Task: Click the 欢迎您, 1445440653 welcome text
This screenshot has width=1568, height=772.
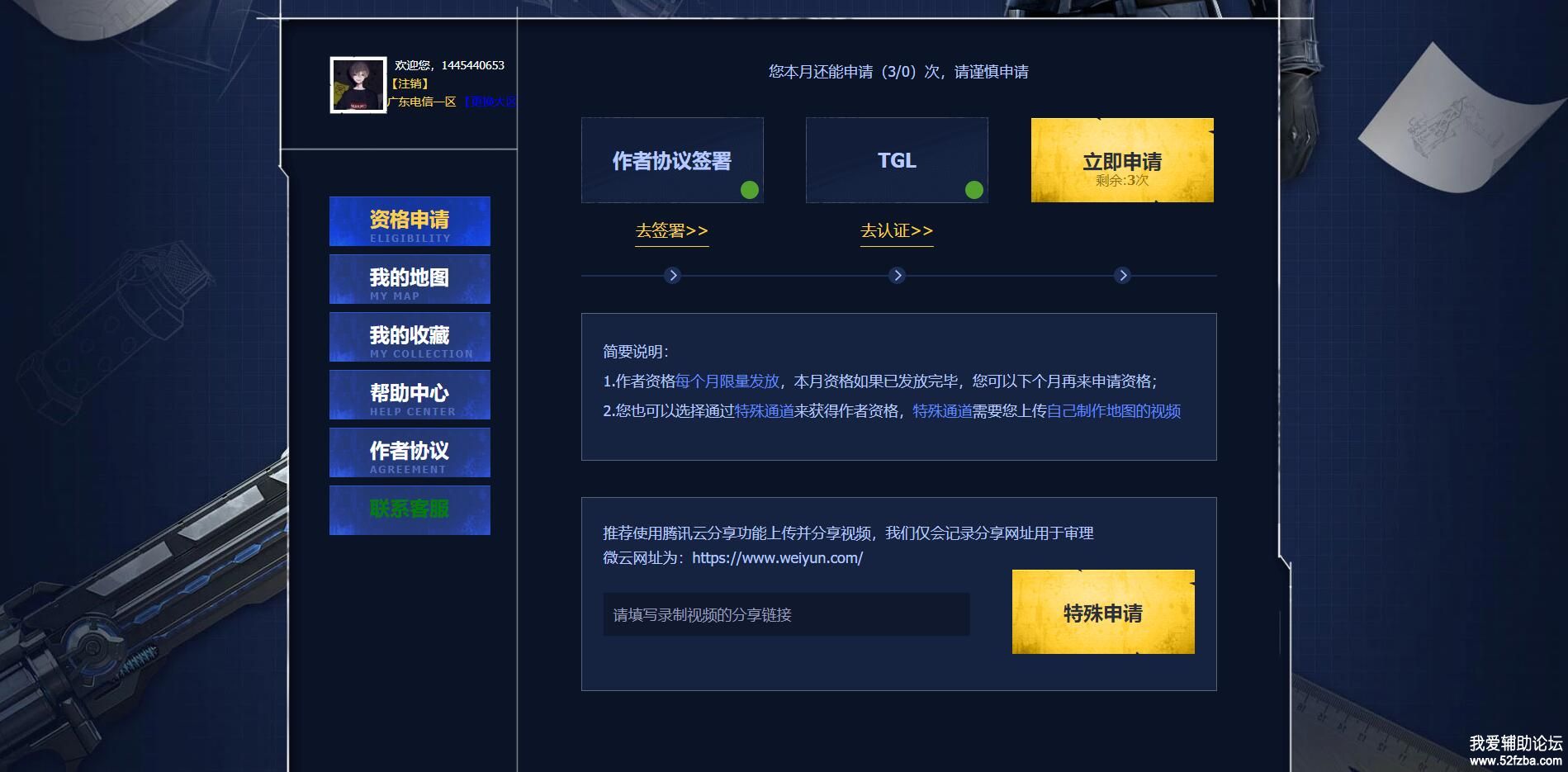Action: click(x=449, y=65)
